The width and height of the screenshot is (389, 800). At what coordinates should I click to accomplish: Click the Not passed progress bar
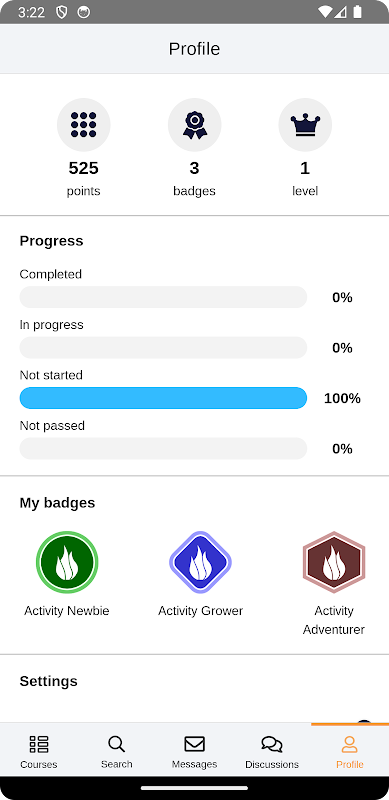coord(163,448)
